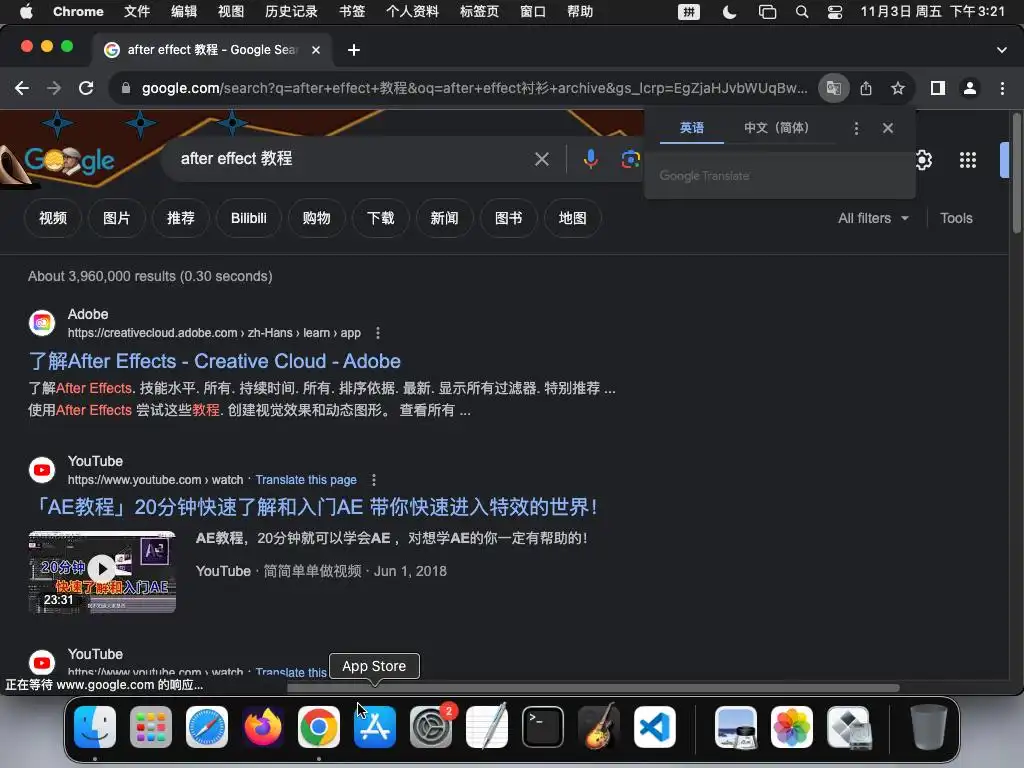This screenshot has height=768, width=1024.
Task: Click in the Google search input field
Action: (x=353, y=159)
